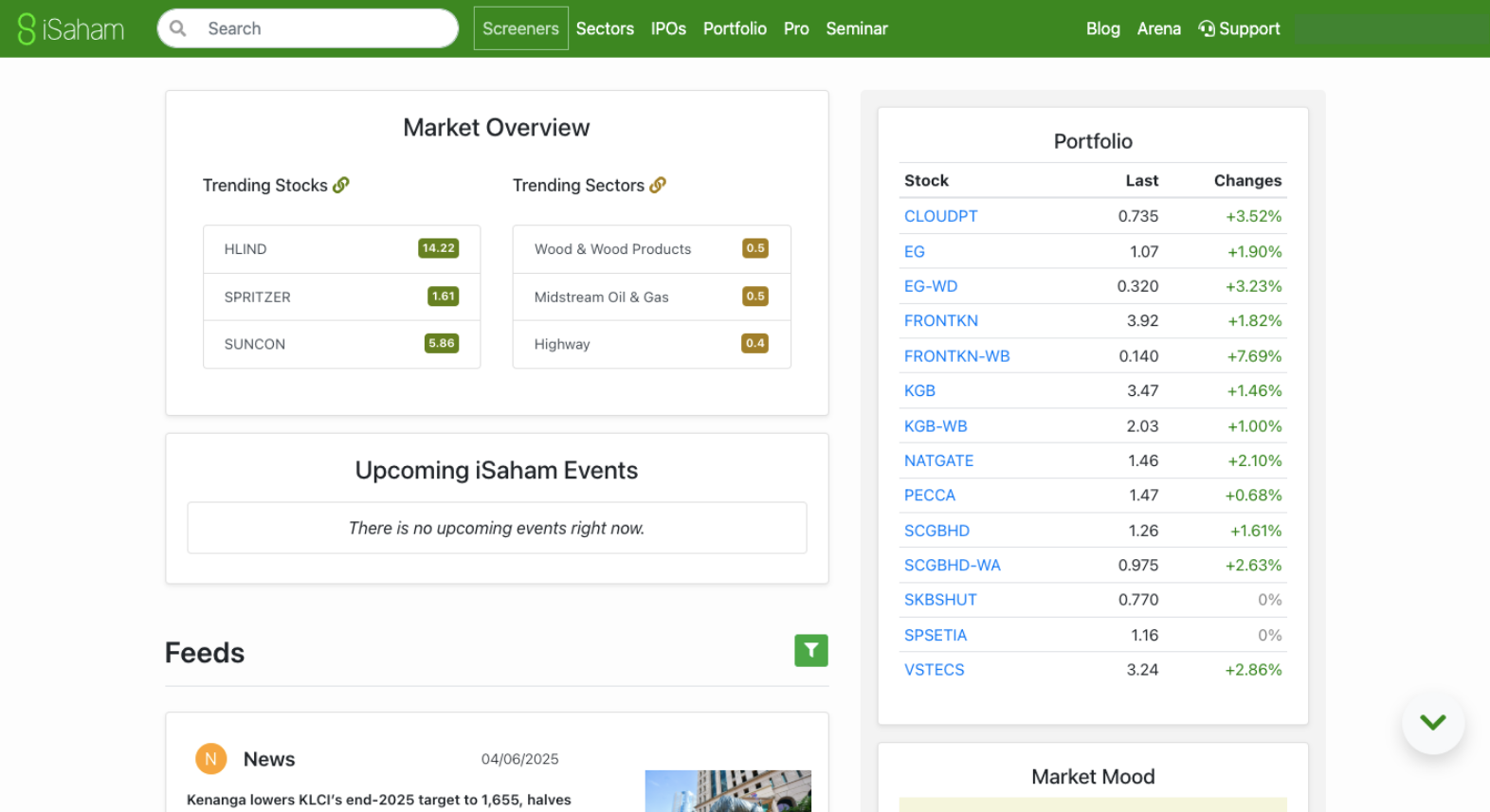Go to the IPOs page
This screenshot has width=1490, height=812.
pyautogui.click(x=668, y=28)
